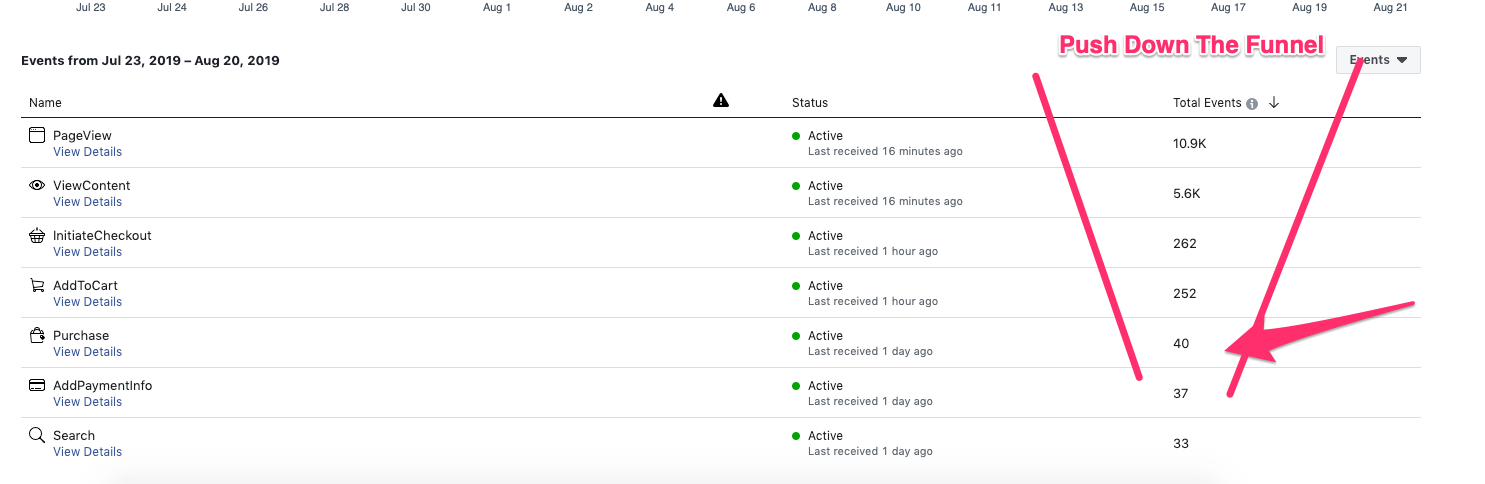
Task: Click the Name column header
Action: click(x=45, y=103)
